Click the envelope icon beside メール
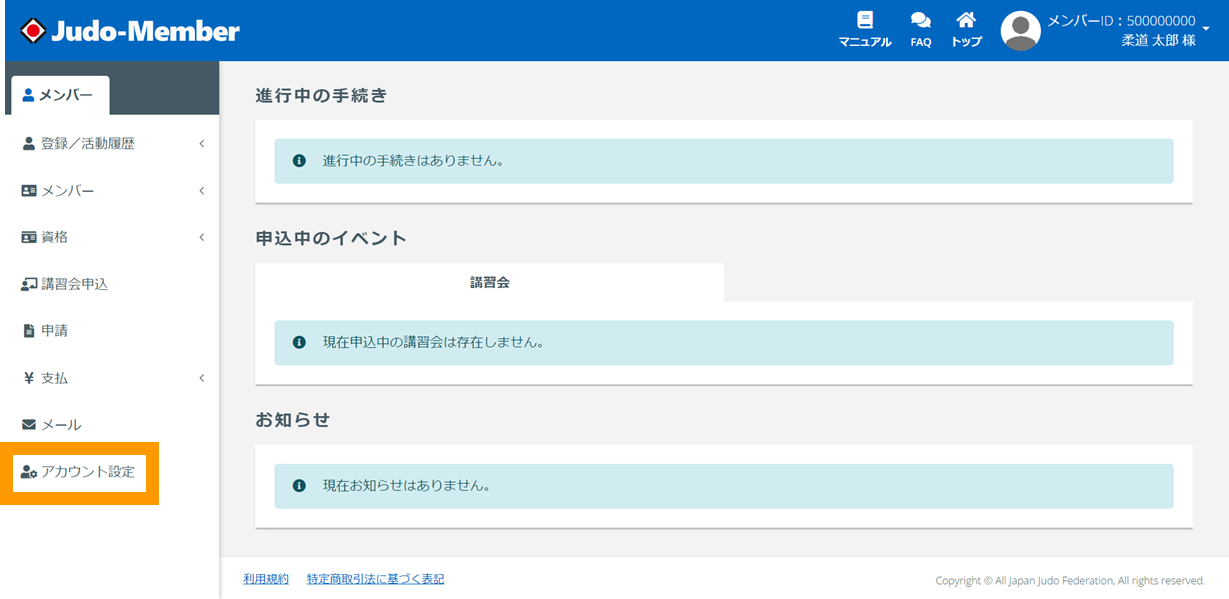Image resolution: width=1229 pixels, height=599 pixels. coord(29,425)
